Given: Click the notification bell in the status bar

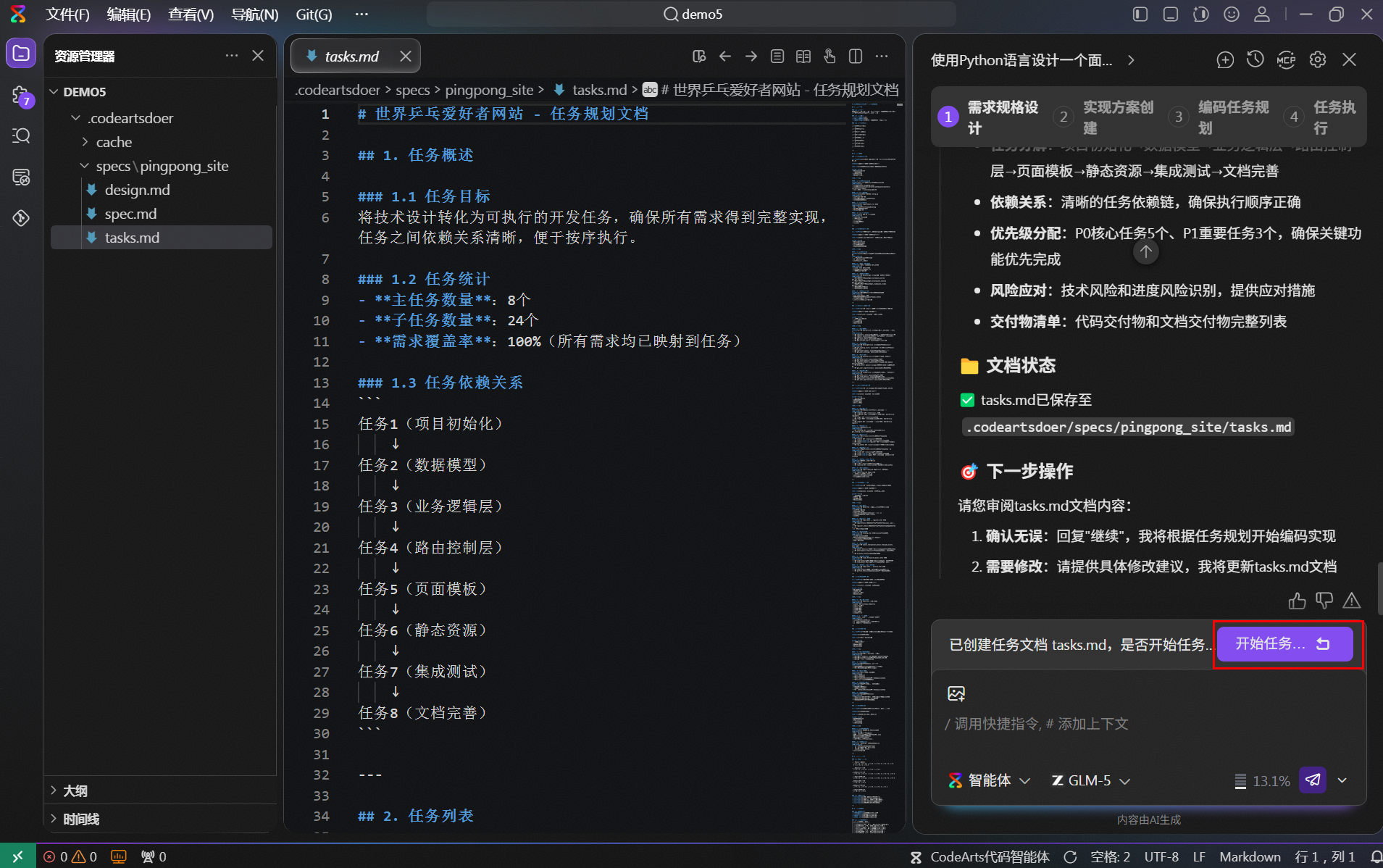Looking at the screenshot, I should click(1376, 857).
